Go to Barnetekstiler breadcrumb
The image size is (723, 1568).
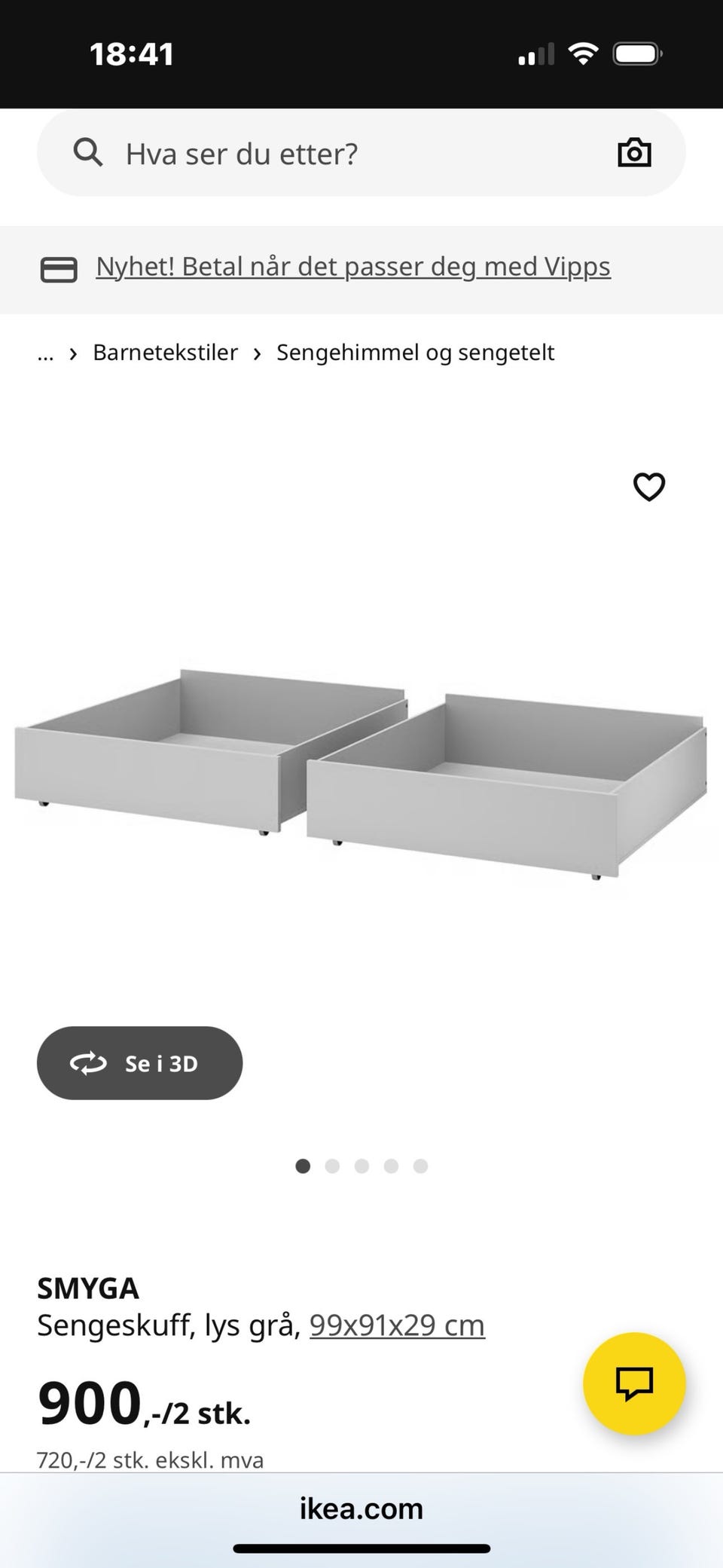click(165, 353)
